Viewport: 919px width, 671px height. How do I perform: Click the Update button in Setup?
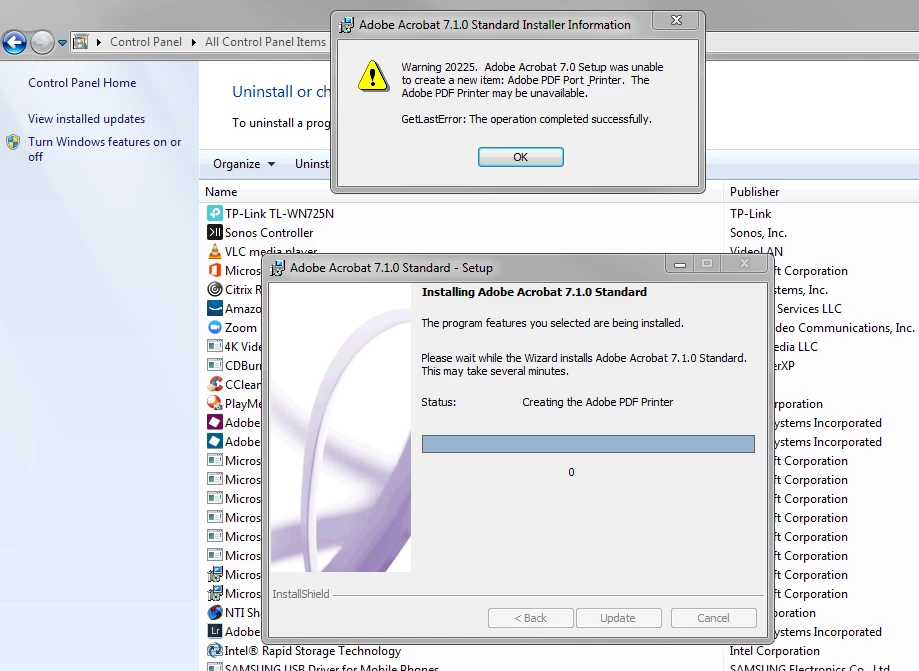pos(618,618)
